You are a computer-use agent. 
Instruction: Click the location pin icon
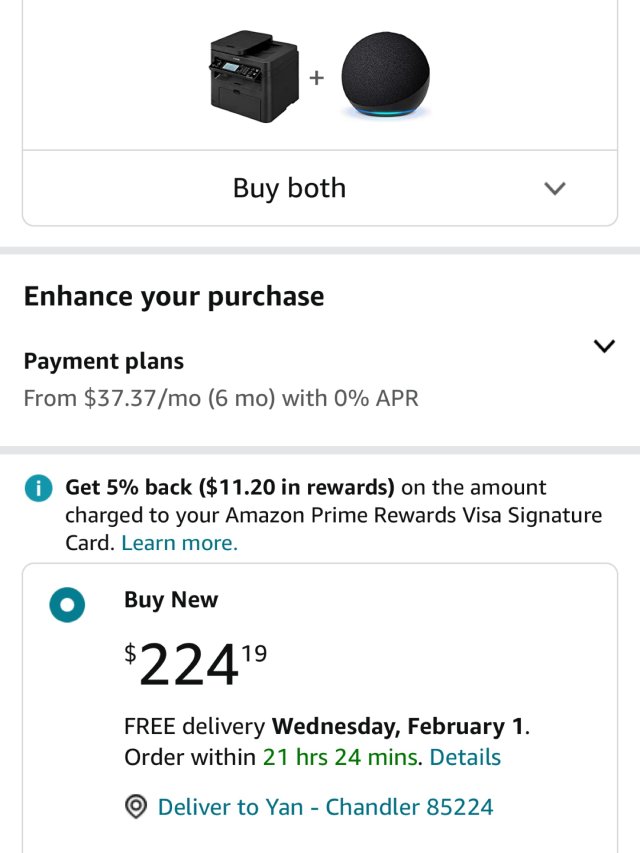[136, 807]
